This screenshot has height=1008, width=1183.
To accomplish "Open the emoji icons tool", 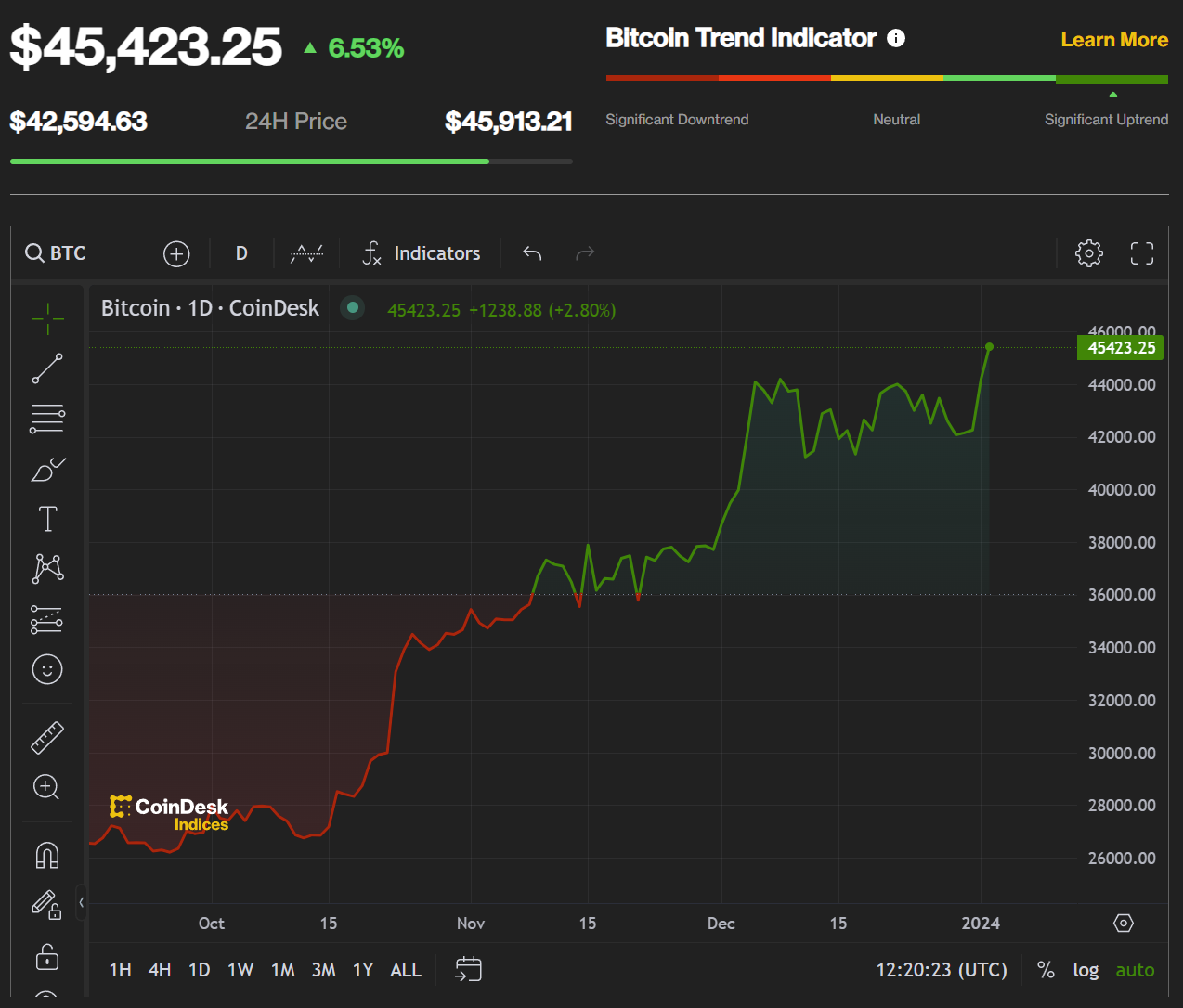I will 47,669.
